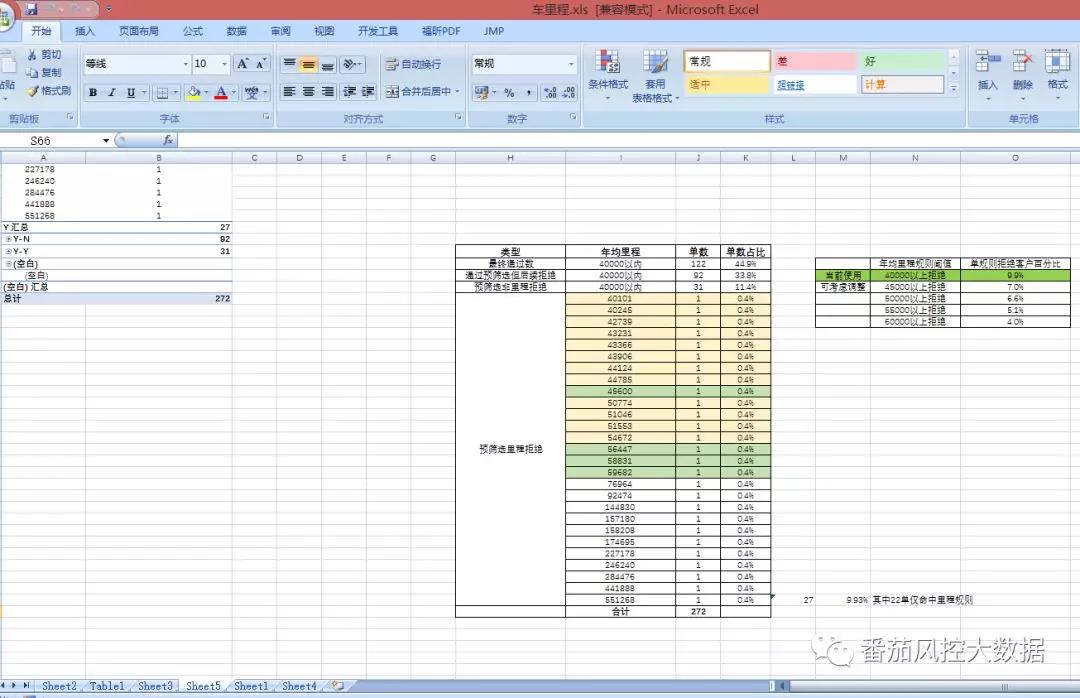Increase font size with the large A icon

242,64
